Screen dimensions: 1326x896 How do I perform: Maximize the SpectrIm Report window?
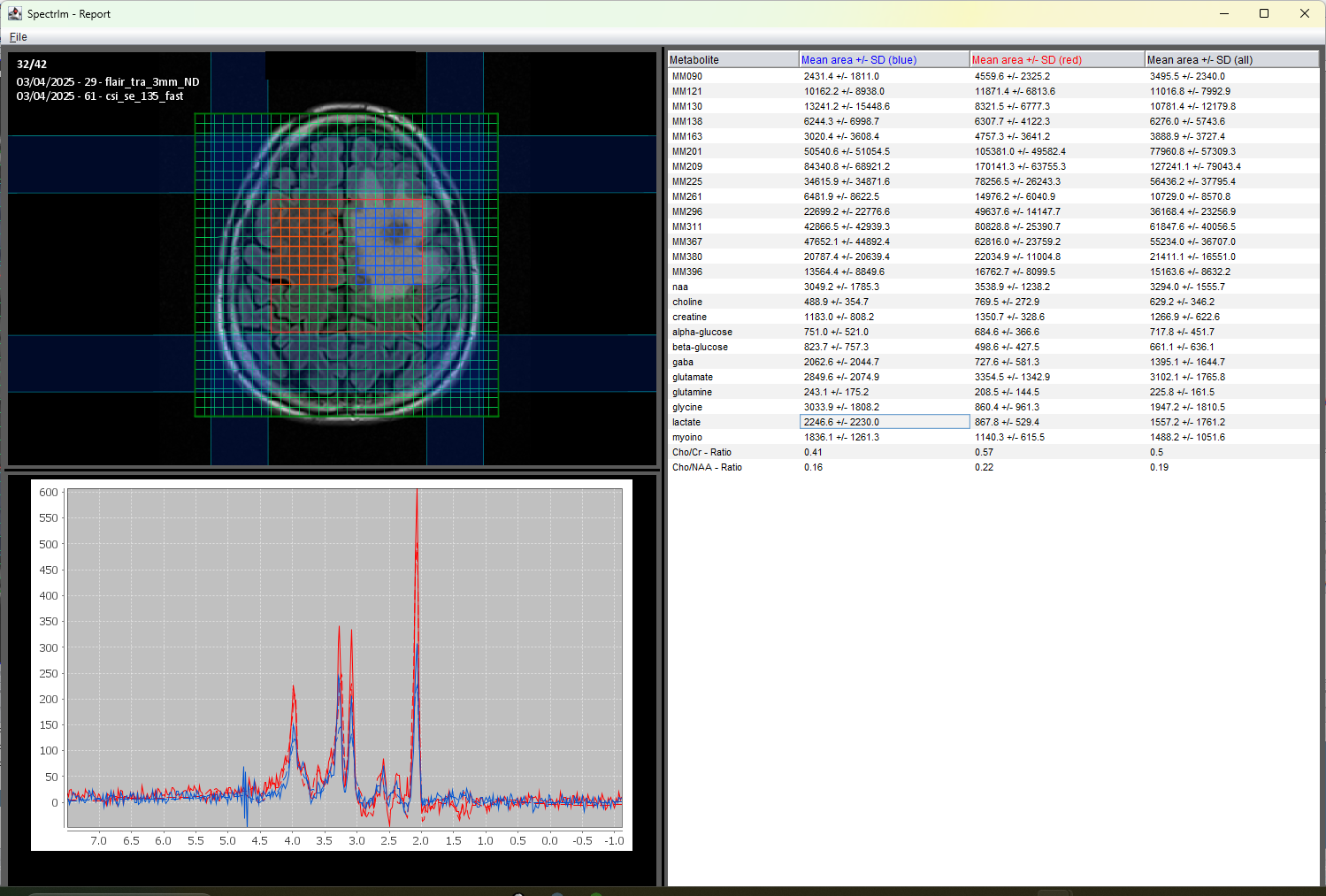(x=1264, y=13)
